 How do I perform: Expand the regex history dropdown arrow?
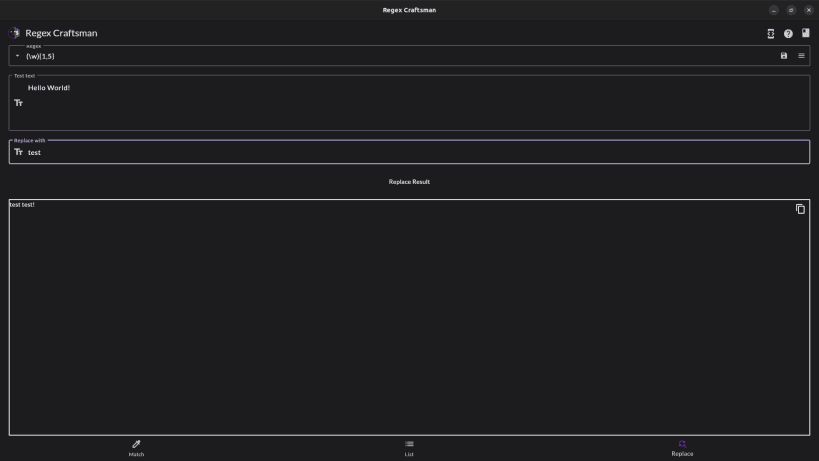17,56
